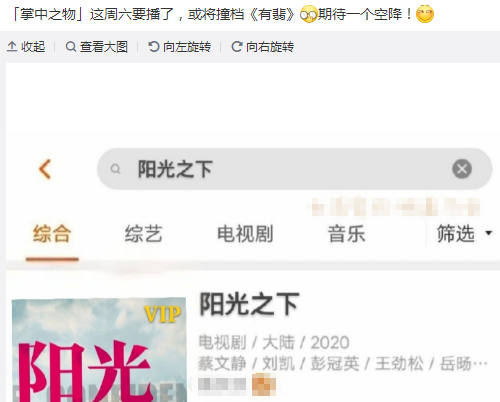500x402 pixels.
Task: Click the VIP badge on the poster
Action: [x=162, y=314]
